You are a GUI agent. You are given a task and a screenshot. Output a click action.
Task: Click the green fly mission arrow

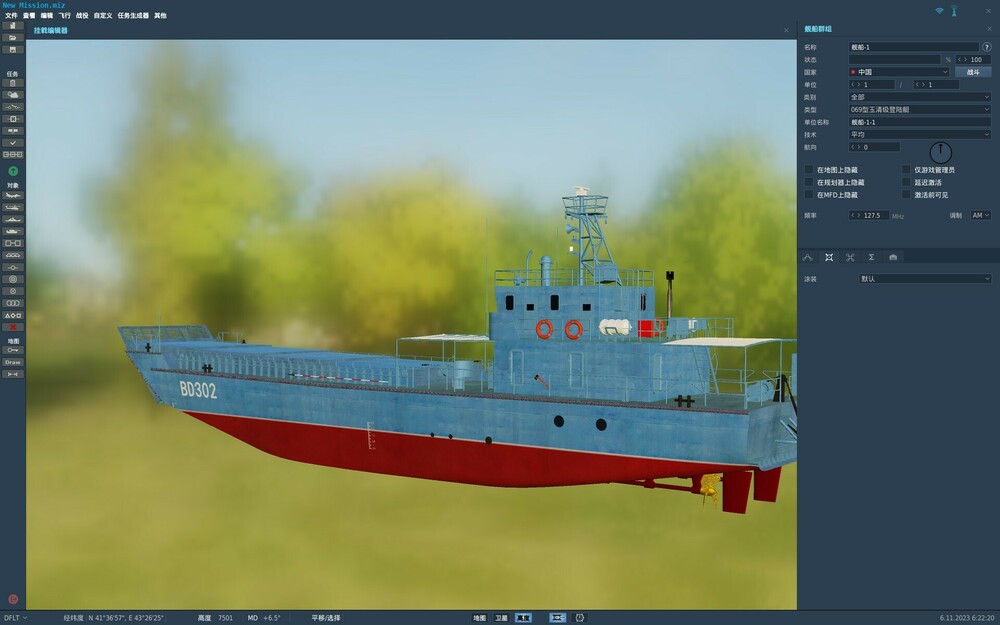pyautogui.click(x=13, y=171)
